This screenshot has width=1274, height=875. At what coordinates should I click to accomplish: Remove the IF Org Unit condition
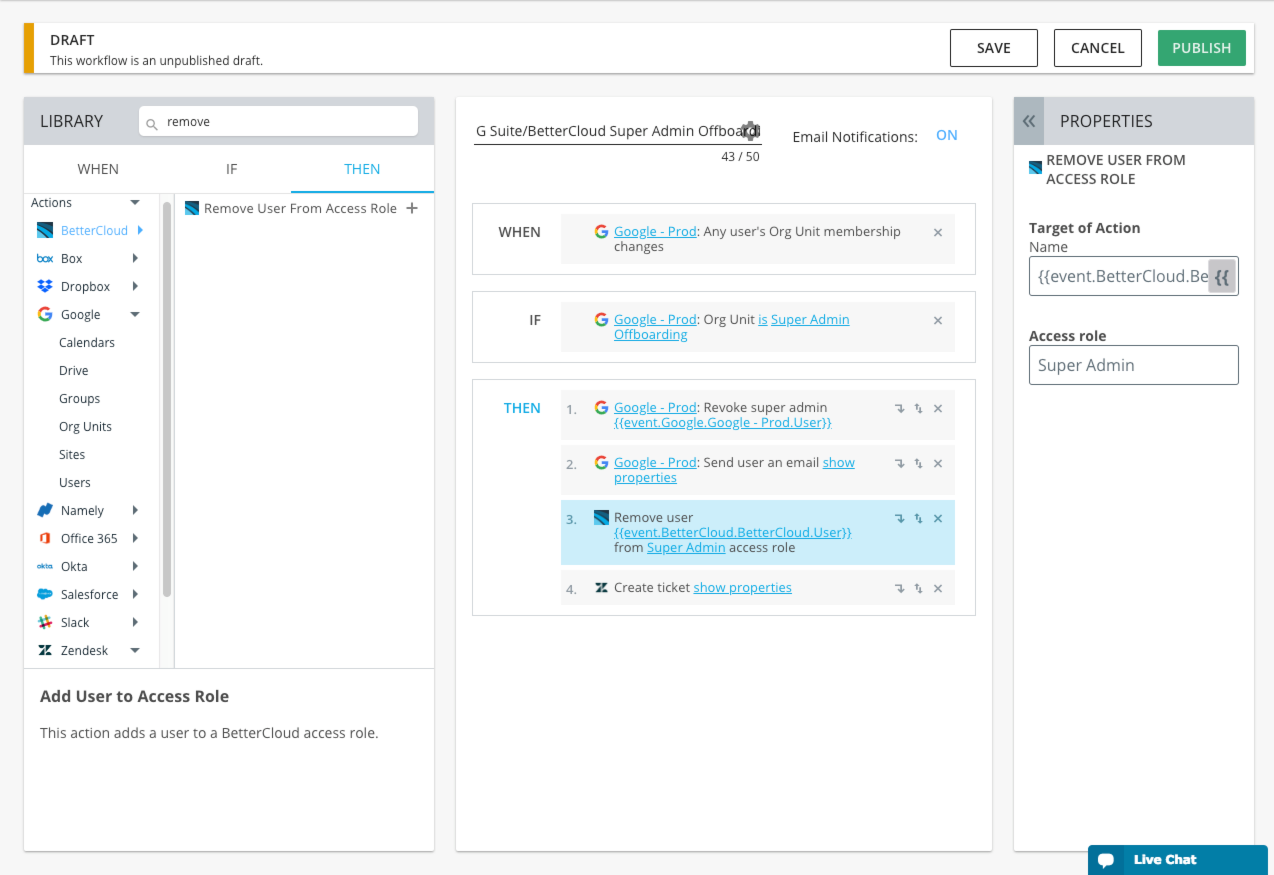[938, 320]
